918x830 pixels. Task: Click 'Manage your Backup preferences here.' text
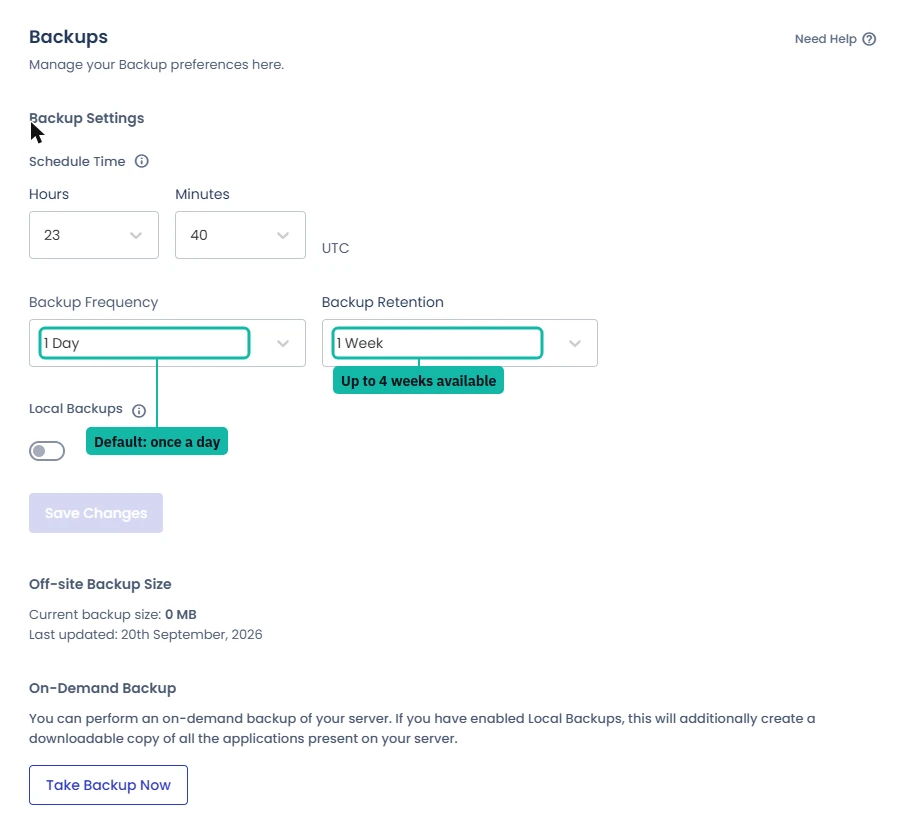click(156, 64)
